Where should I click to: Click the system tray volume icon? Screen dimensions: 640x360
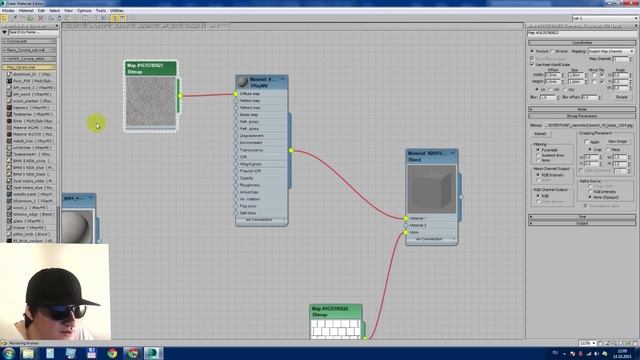click(596, 354)
